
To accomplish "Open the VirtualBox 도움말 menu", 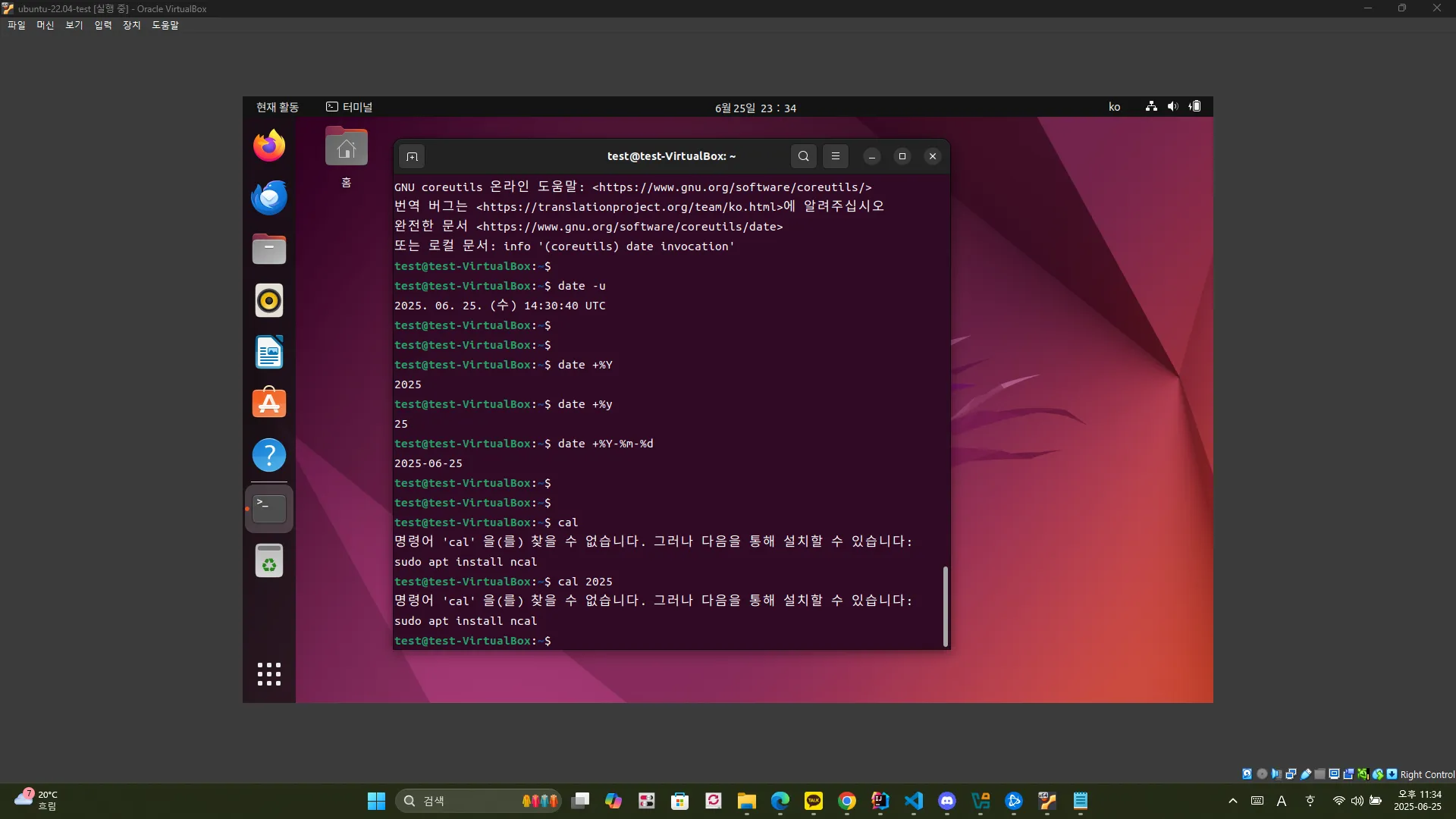I will pyautogui.click(x=165, y=25).
